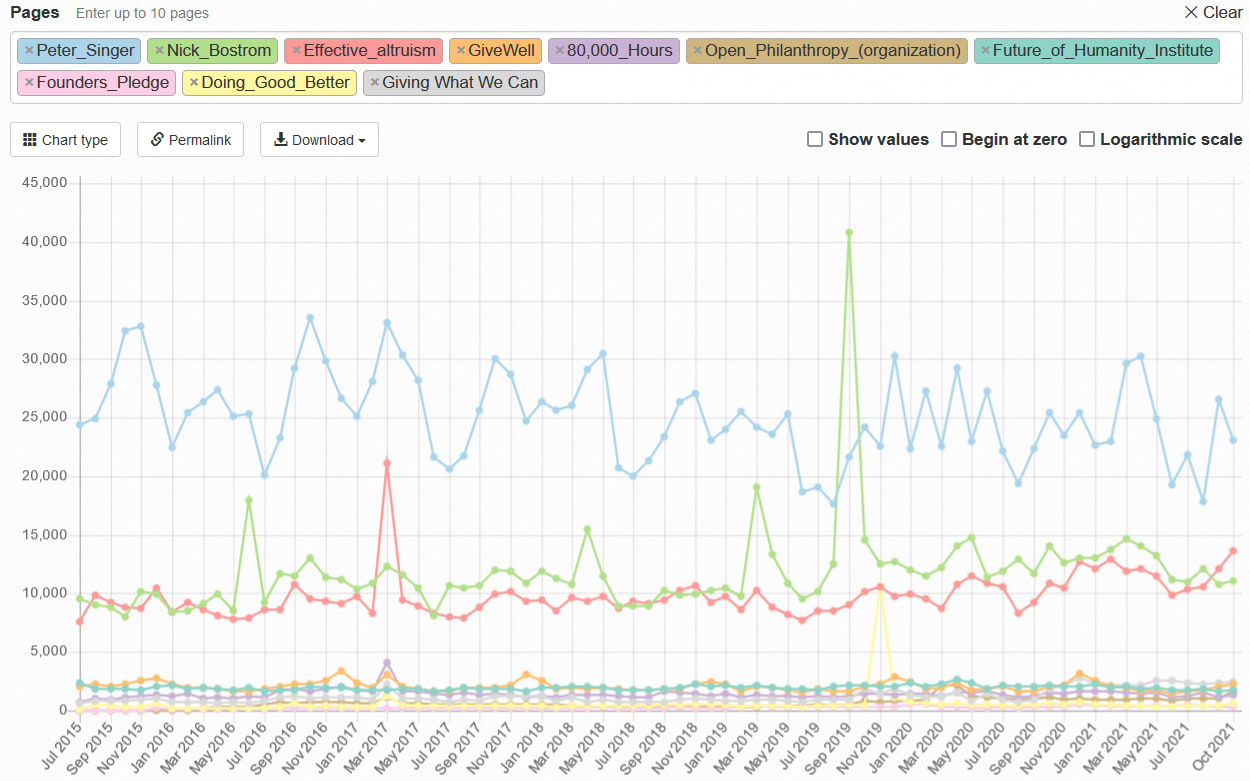Open the Chart type selector
This screenshot has width=1250, height=781.
point(65,140)
